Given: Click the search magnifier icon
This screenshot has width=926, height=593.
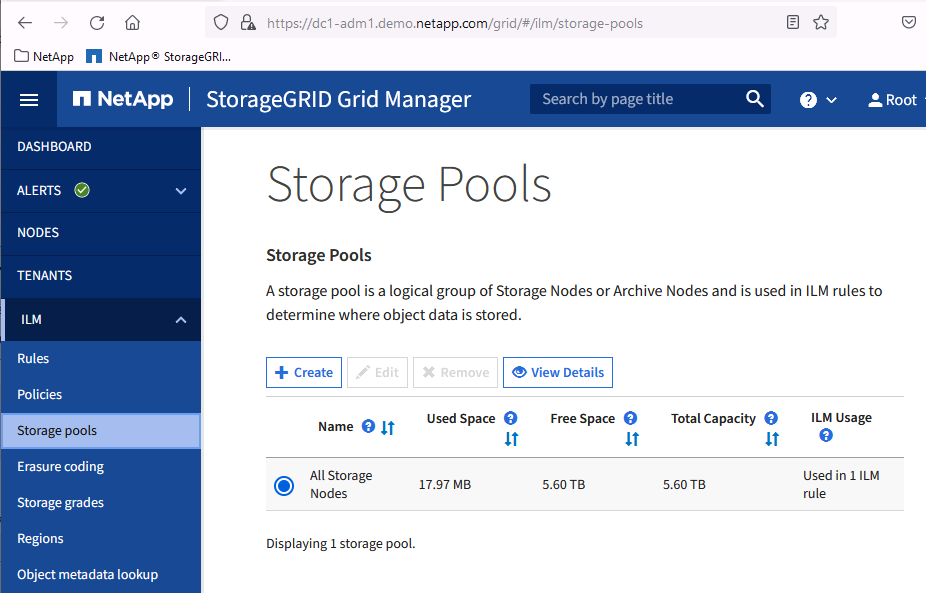Looking at the screenshot, I should click(x=755, y=99).
